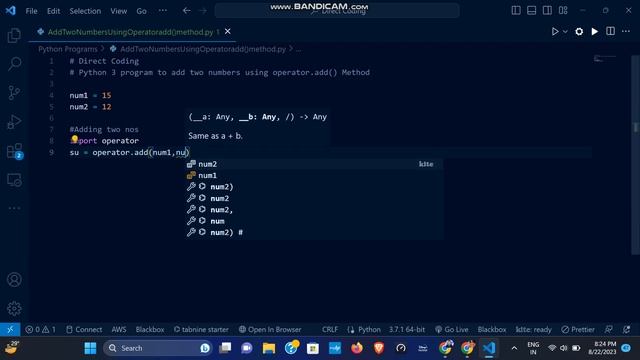
Task: Click the editor vertical scrollbar
Action: pyautogui.click(x=636, y=155)
